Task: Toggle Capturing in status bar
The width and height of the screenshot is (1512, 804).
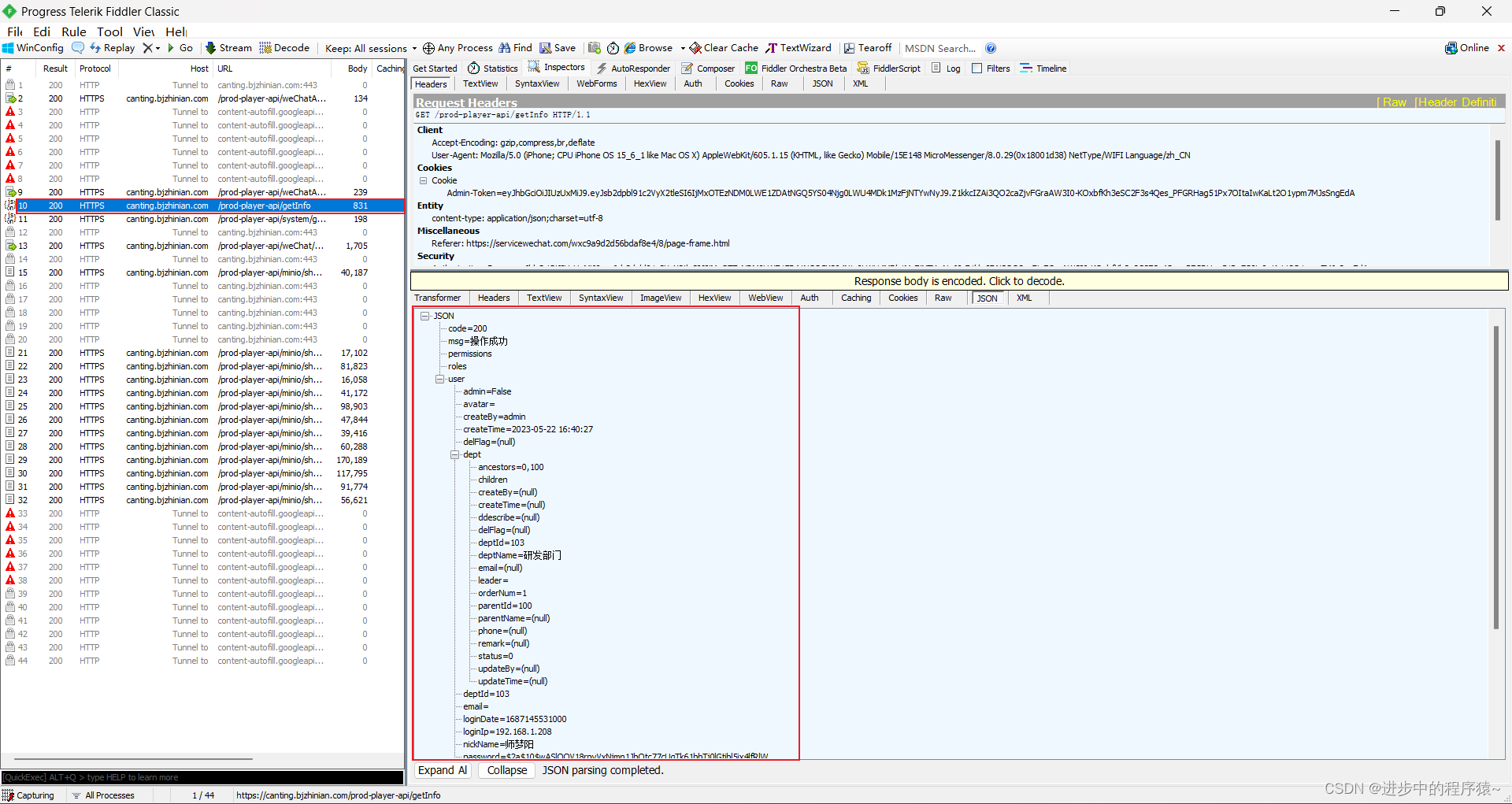Action: pos(29,795)
